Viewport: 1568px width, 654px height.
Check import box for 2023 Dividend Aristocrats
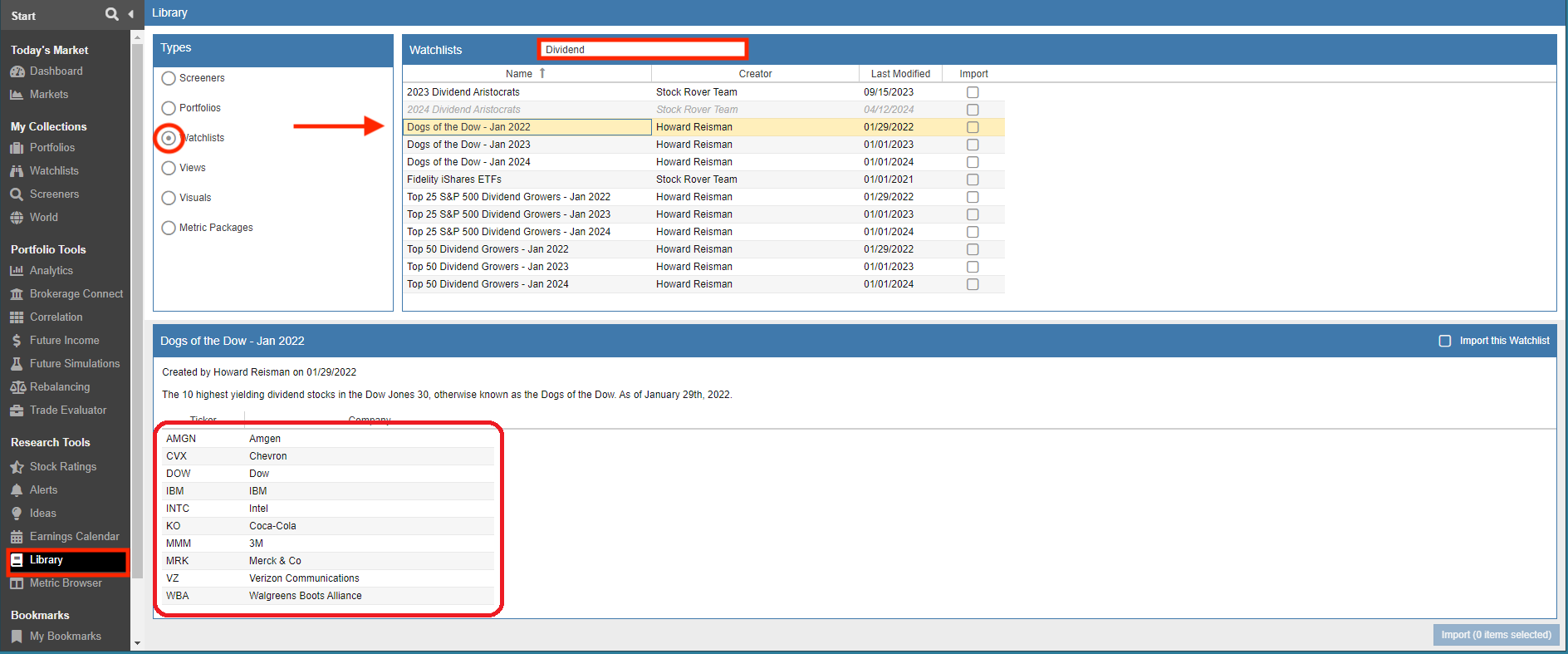pyautogui.click(x=973, y=92)
